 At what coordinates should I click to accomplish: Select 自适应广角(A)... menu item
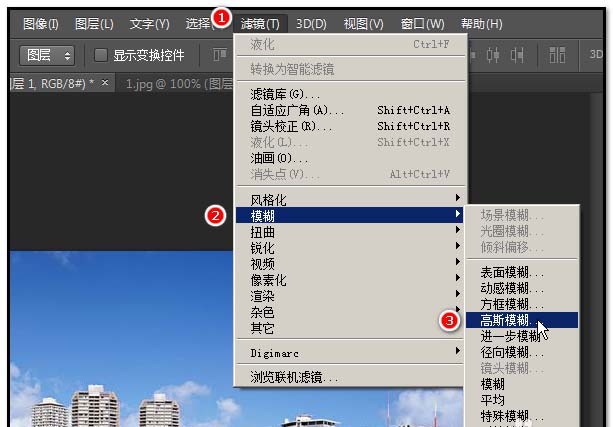click(x=351, y=110)
